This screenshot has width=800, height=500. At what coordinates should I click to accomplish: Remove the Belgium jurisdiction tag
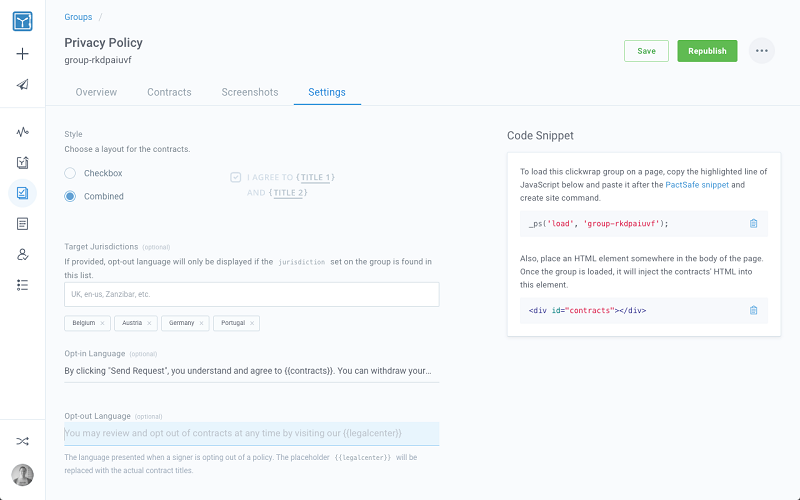102,323
